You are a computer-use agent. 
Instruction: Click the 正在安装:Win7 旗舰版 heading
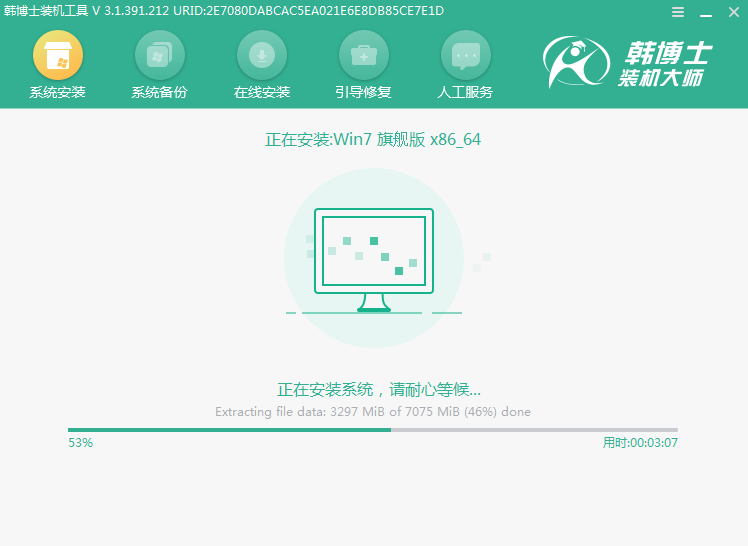click(373, 140)
